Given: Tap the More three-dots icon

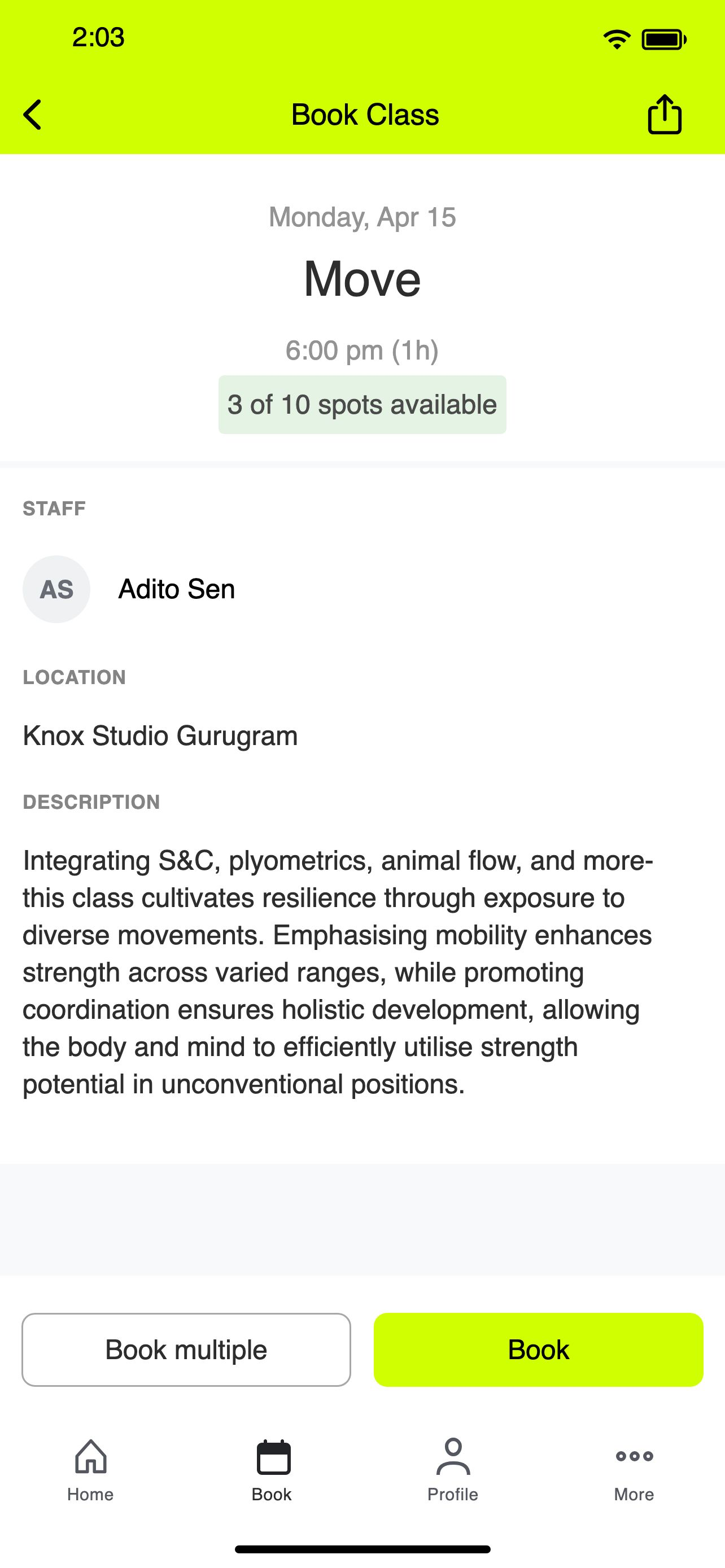Looking at the screenshot, I should click(634, 1456).
